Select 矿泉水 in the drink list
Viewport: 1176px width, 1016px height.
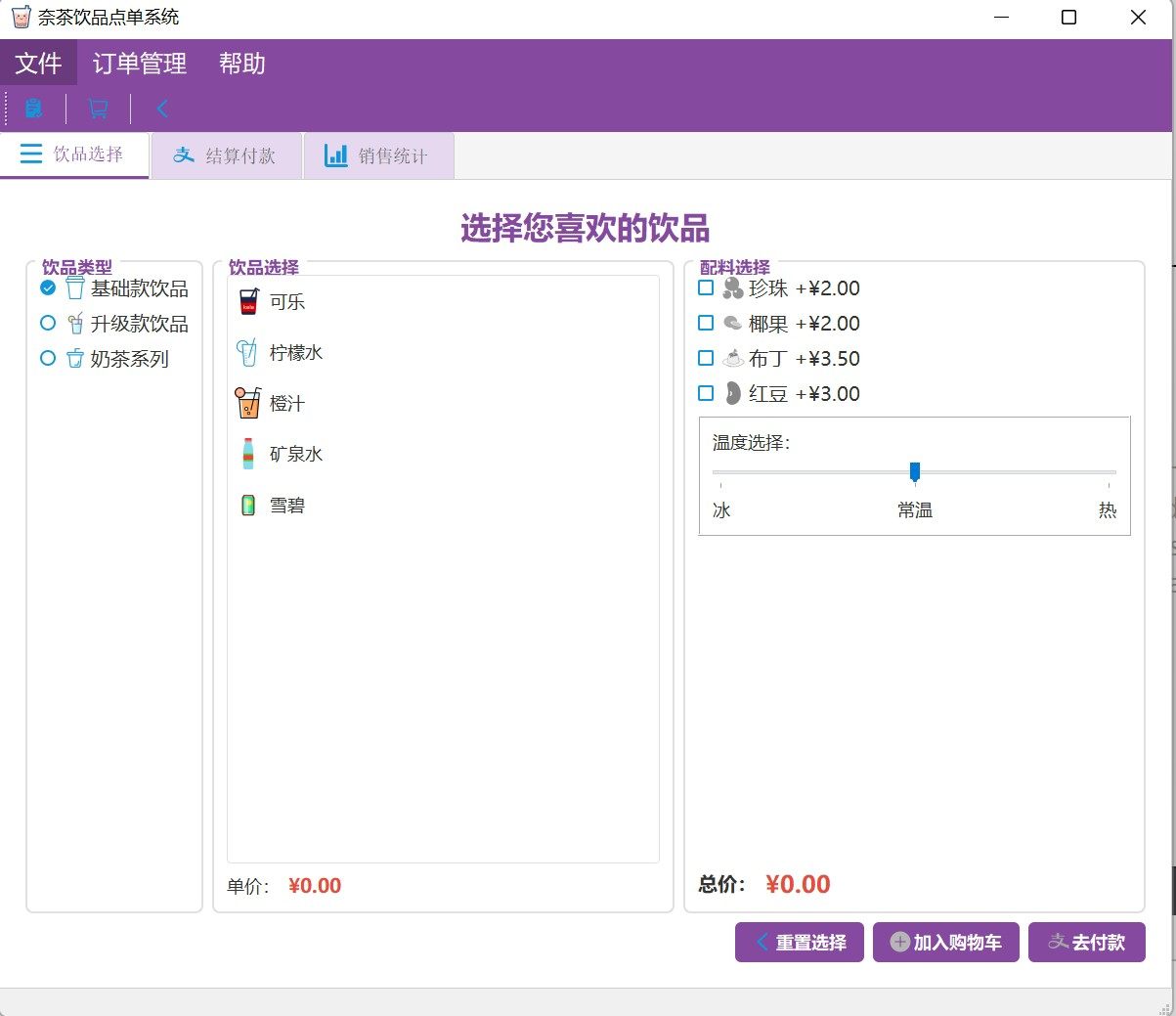[x=295, y=455]
